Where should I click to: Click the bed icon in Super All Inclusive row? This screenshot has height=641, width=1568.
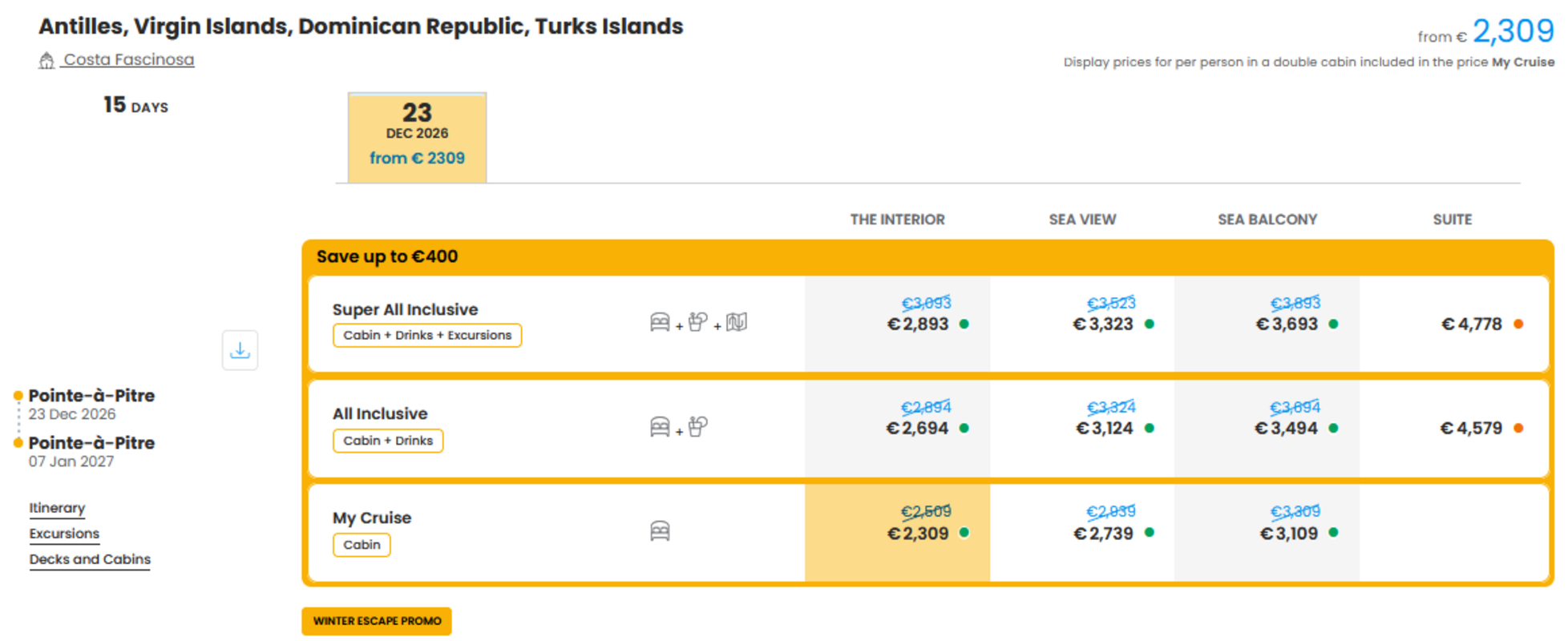[660, 322]
